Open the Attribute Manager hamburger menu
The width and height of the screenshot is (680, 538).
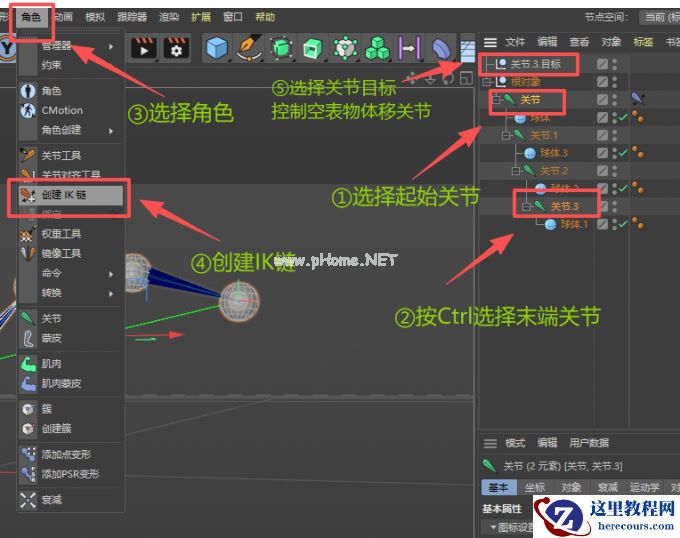[x=490, y=443]
